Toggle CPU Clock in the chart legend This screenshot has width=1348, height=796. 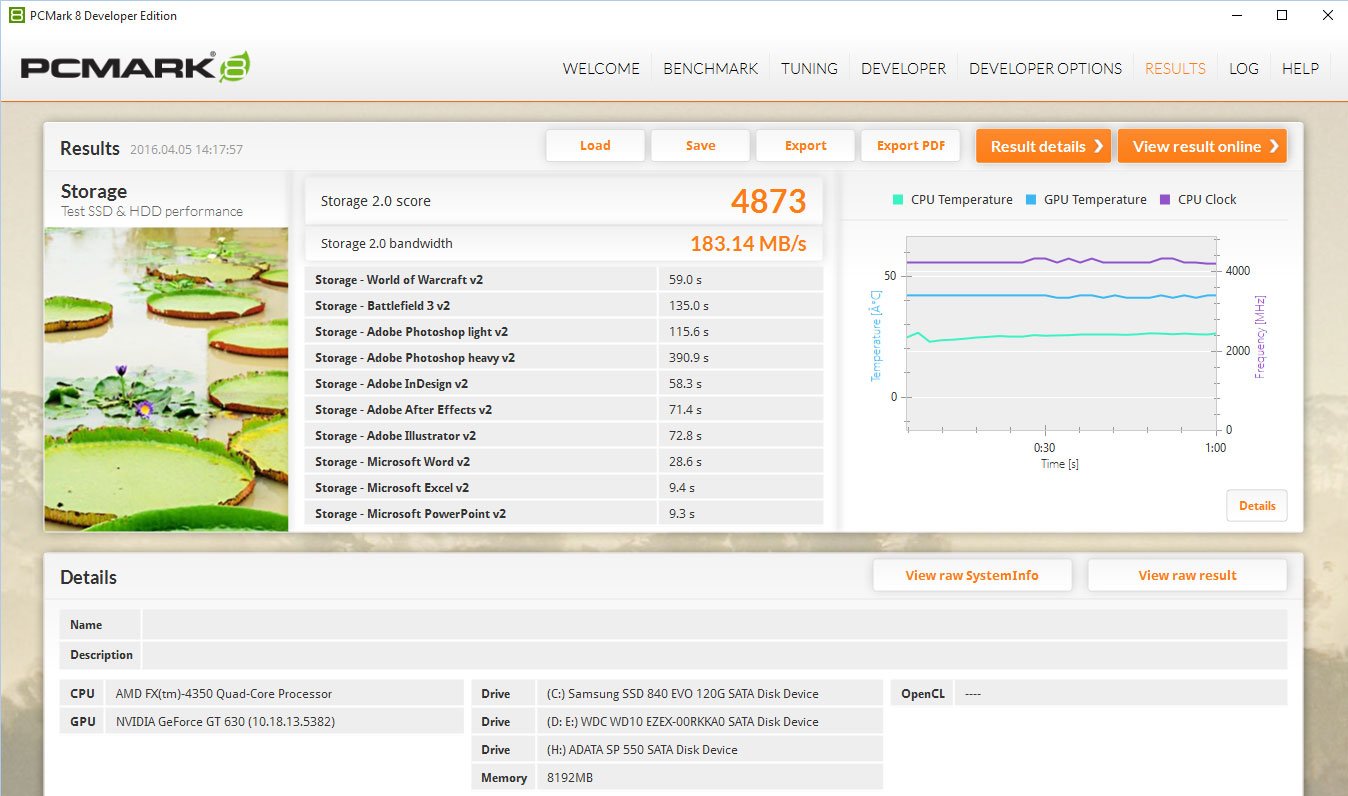coord(1198,199)
